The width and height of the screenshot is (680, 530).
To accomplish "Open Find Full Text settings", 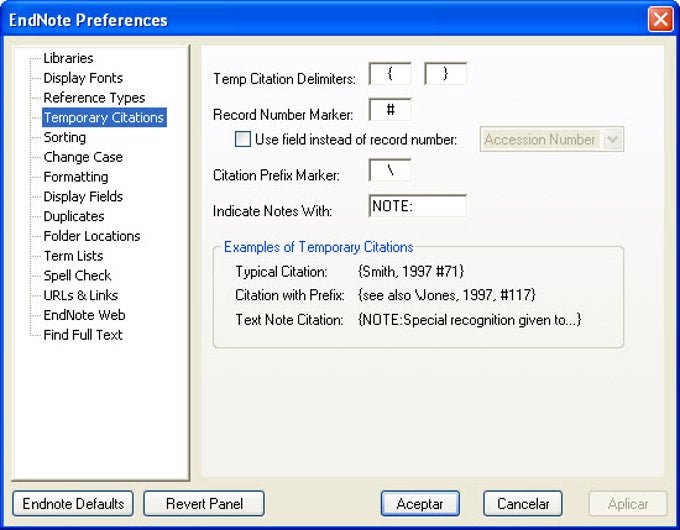I will coord(83,335).
